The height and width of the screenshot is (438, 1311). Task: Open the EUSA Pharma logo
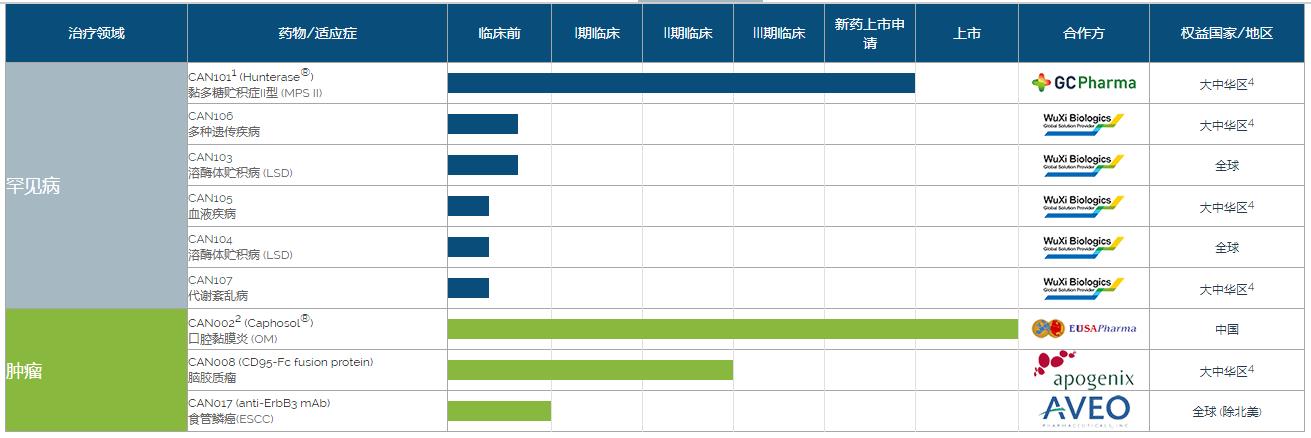pyautogui.click(x=1083, y=328)
